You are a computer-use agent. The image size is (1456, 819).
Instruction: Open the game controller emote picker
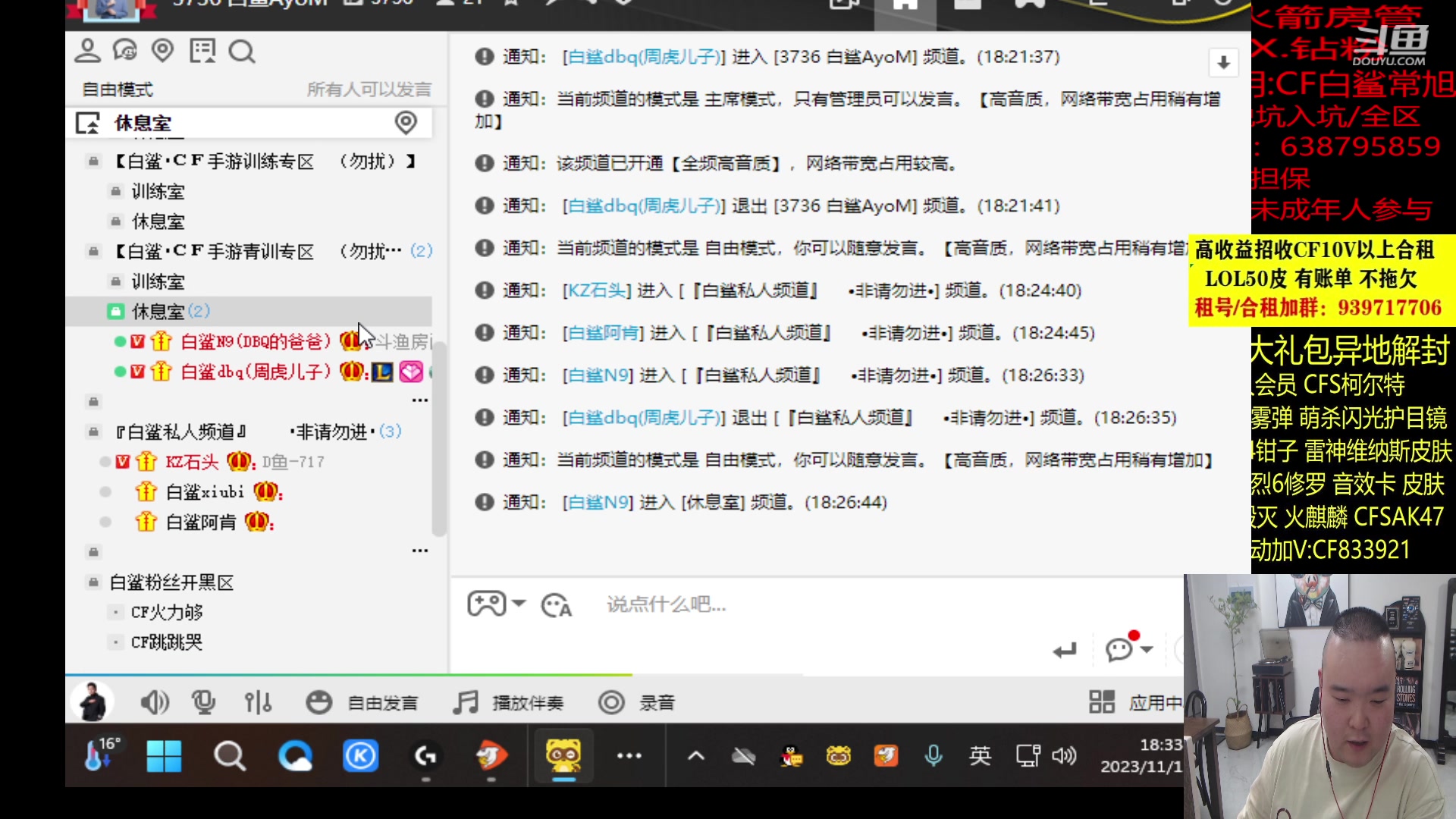486,603
